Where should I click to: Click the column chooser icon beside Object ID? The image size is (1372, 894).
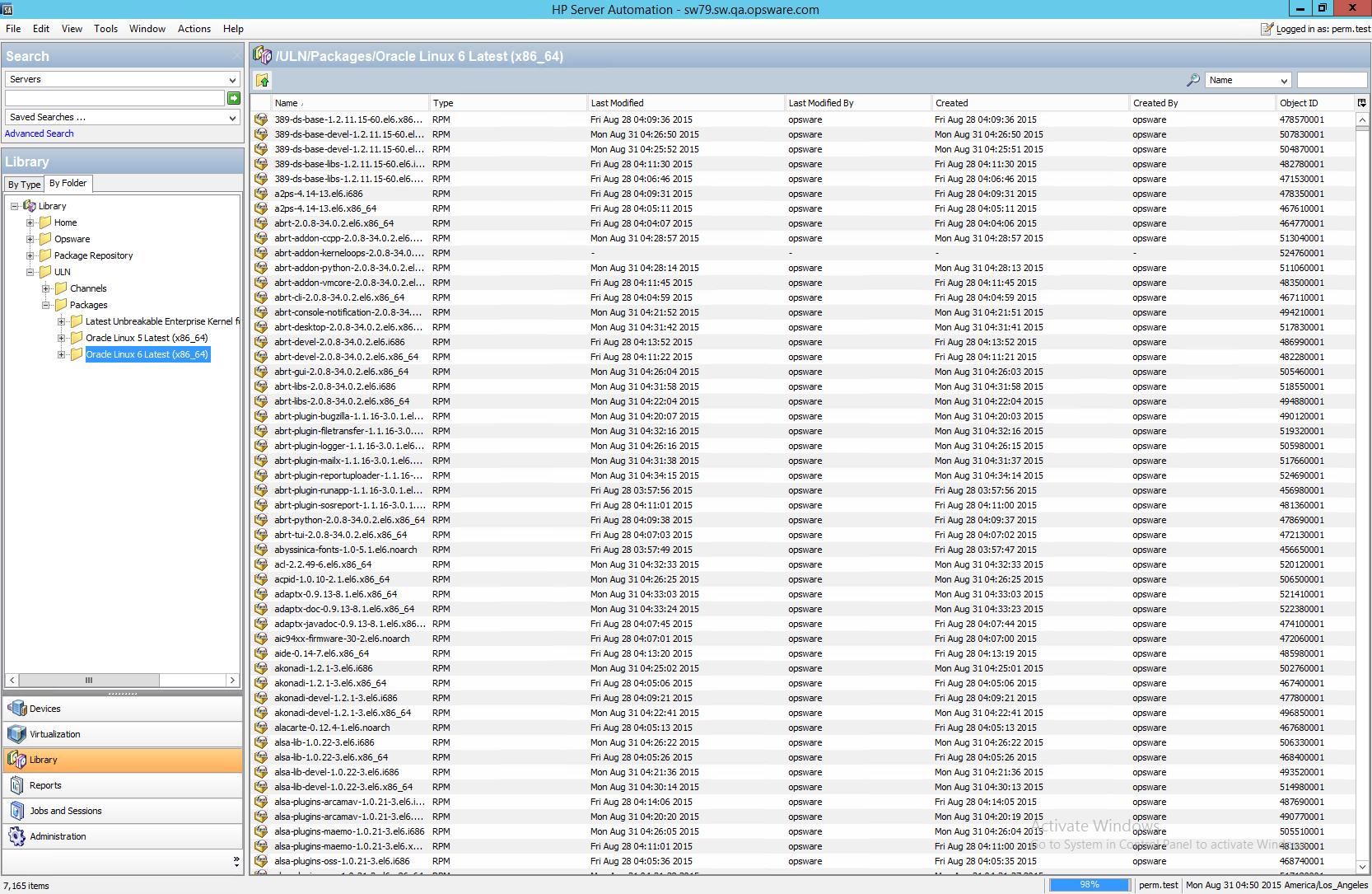(1362, 103)
